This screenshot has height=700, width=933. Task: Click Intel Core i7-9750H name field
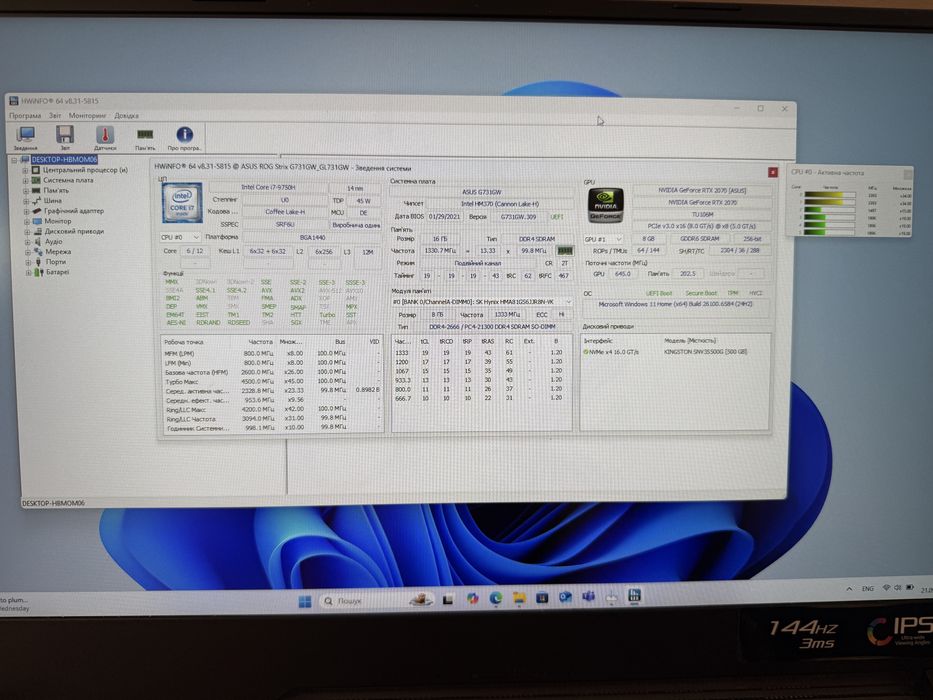point(268,188)
